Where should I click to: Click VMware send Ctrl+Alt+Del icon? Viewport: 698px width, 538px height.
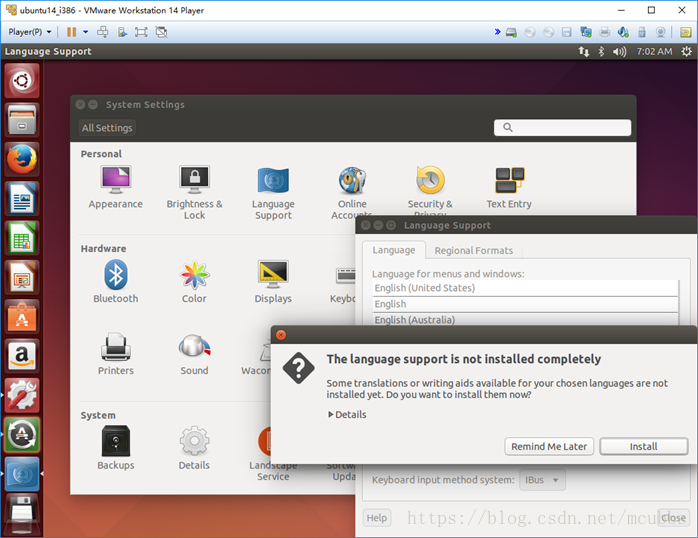[x=102, y=32]
